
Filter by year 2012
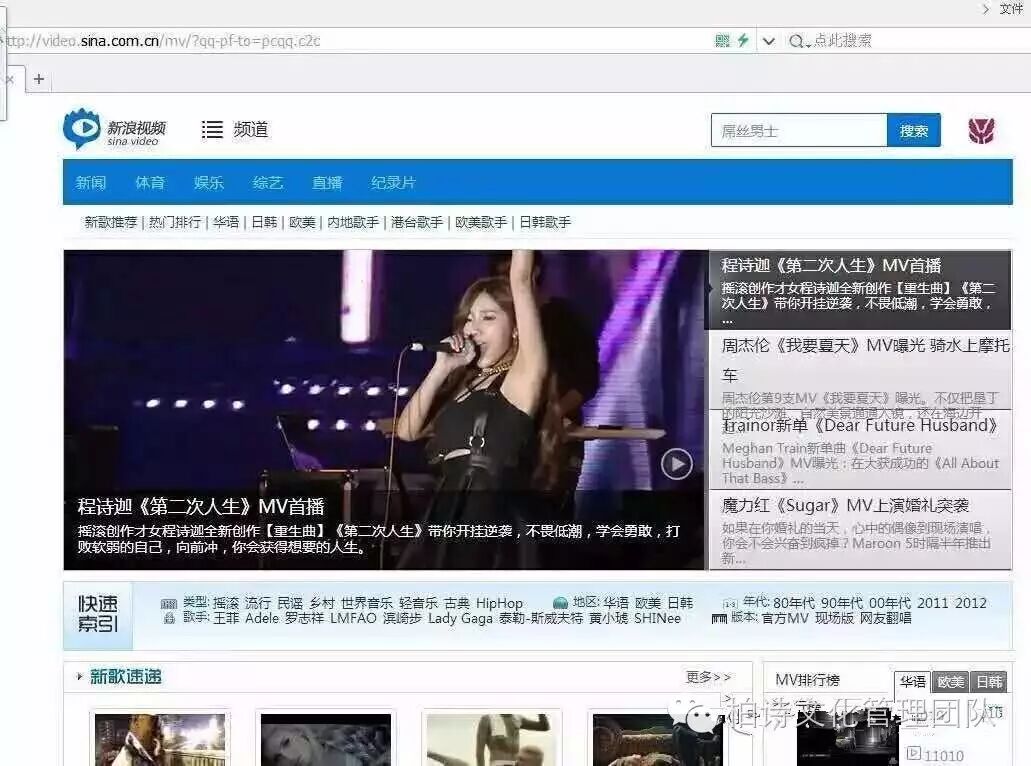[971, 603]
